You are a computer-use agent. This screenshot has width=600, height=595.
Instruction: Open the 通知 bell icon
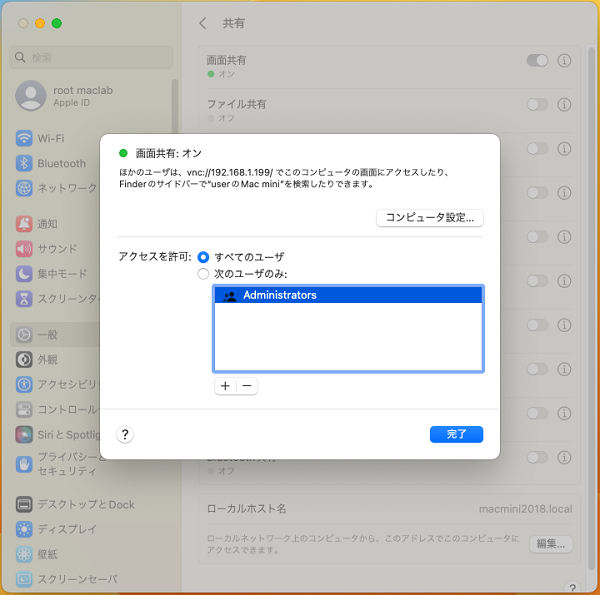coord(24,223)
